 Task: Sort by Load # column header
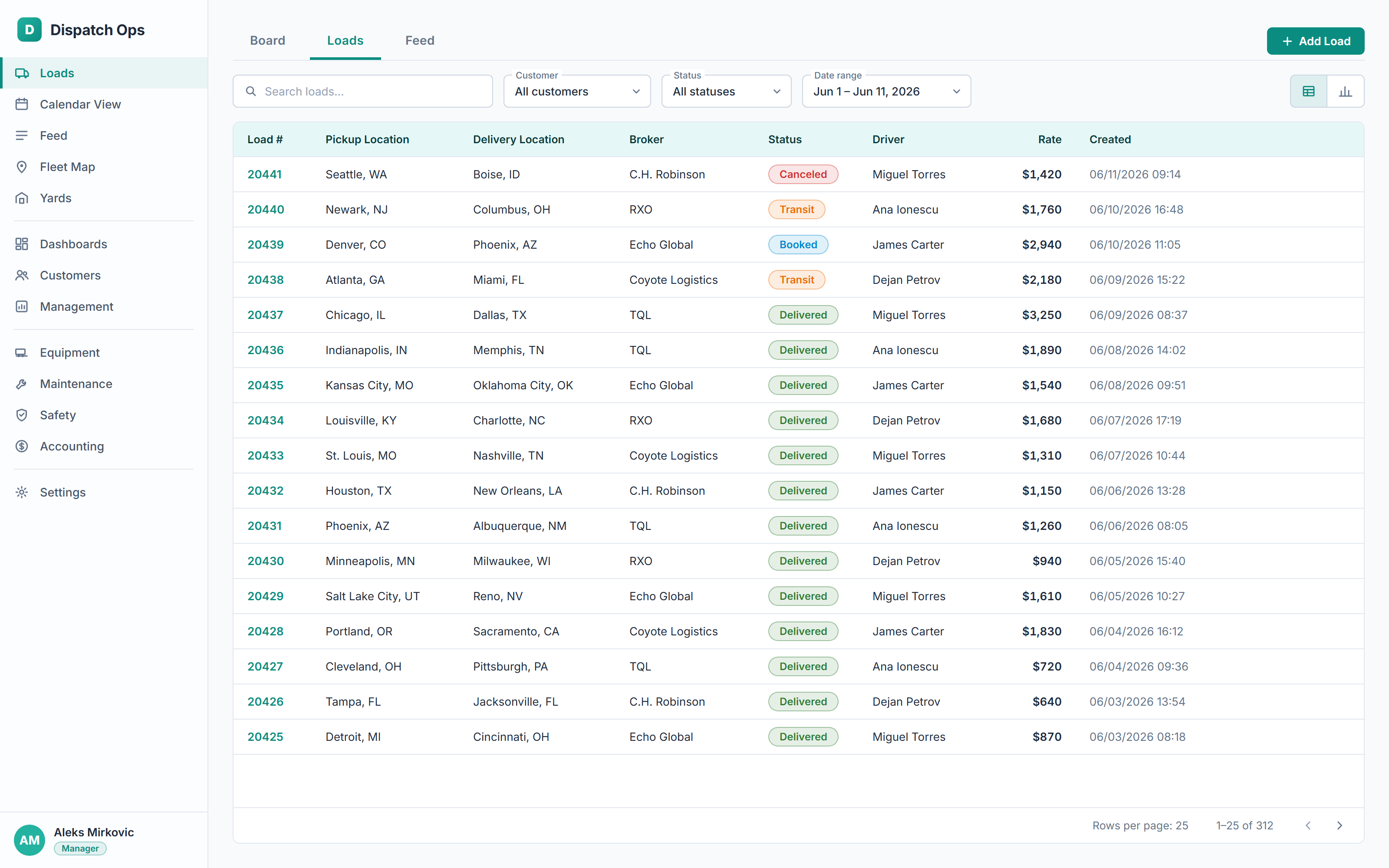pos(265,139)
